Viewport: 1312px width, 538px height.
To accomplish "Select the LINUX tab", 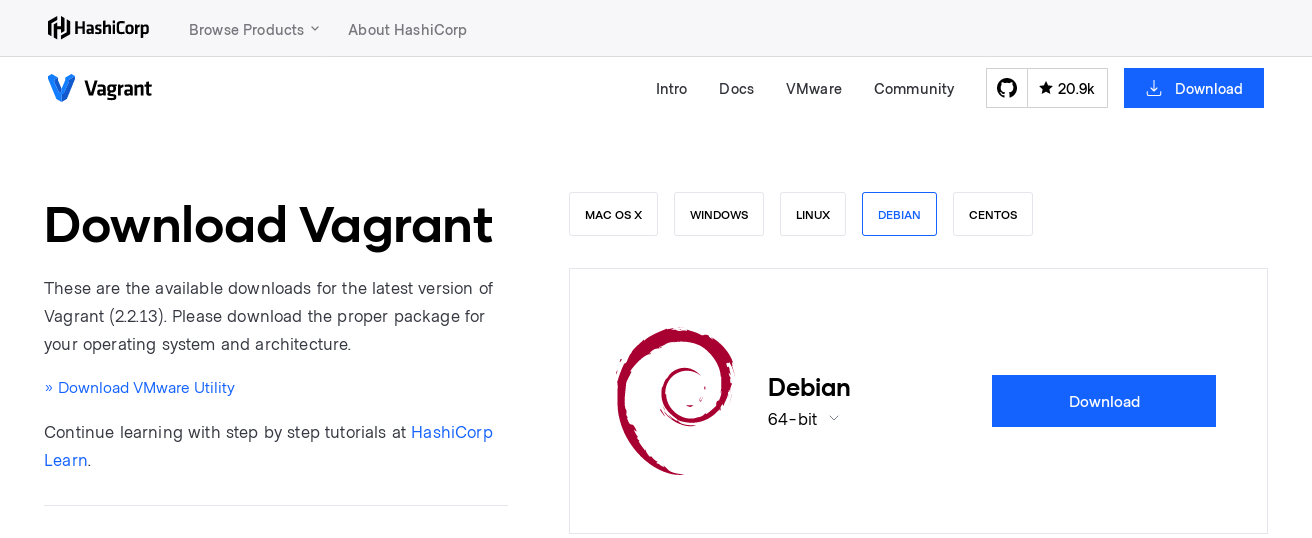I will [813, 214].
